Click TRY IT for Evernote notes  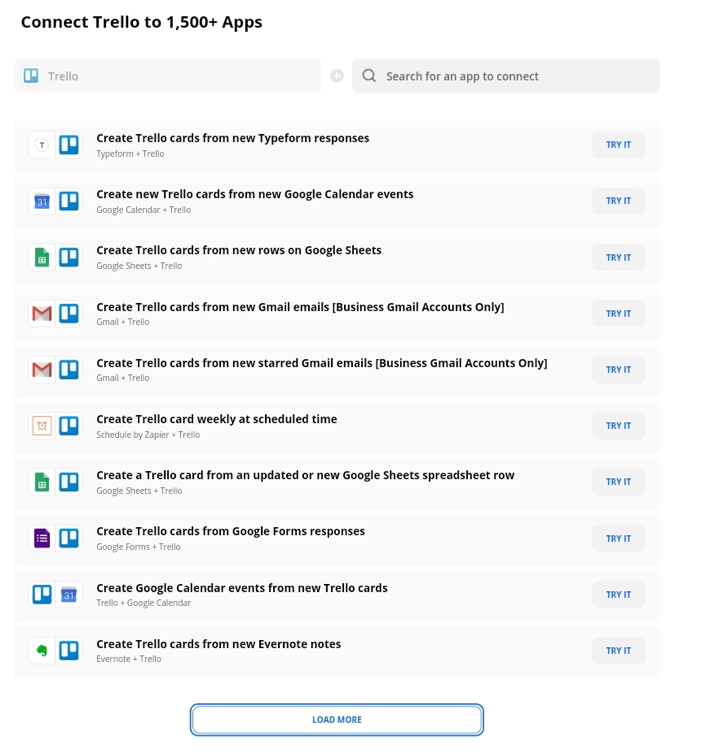[618, 651]
